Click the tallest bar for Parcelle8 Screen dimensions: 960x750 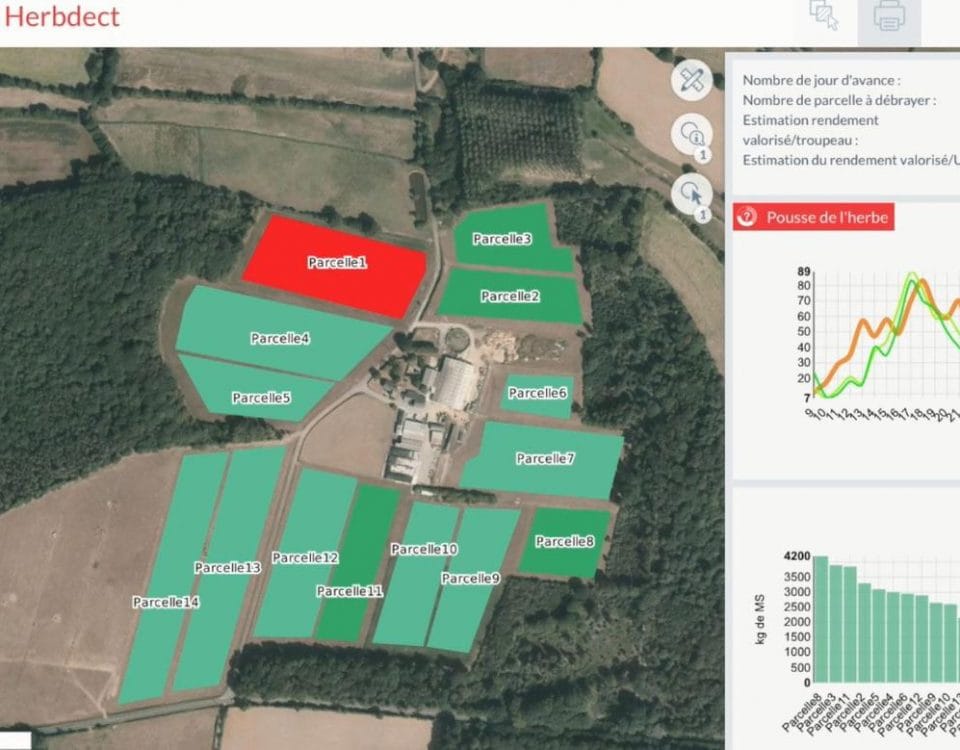820,619
